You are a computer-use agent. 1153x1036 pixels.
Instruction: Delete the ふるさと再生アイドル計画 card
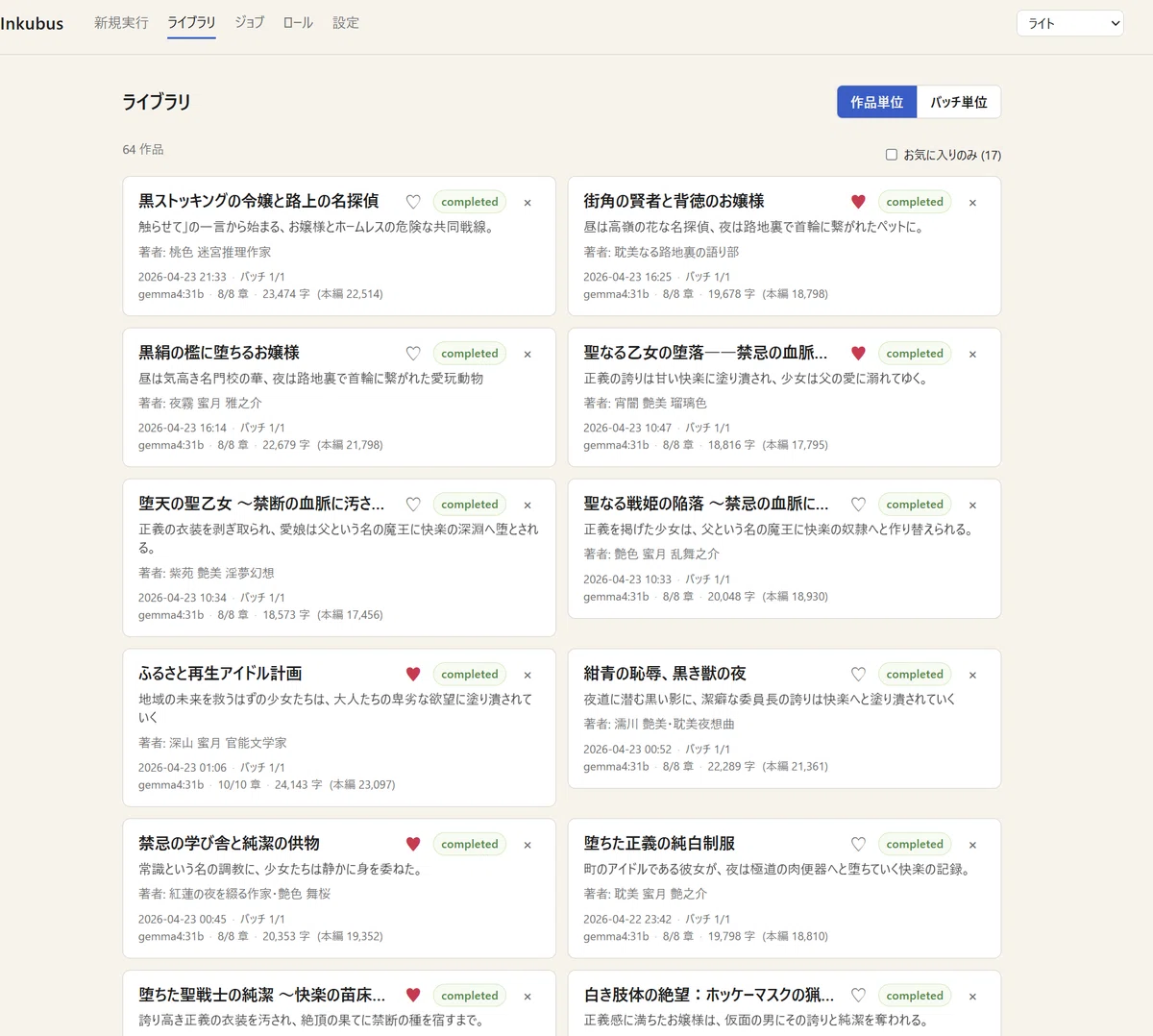(527, 676)
